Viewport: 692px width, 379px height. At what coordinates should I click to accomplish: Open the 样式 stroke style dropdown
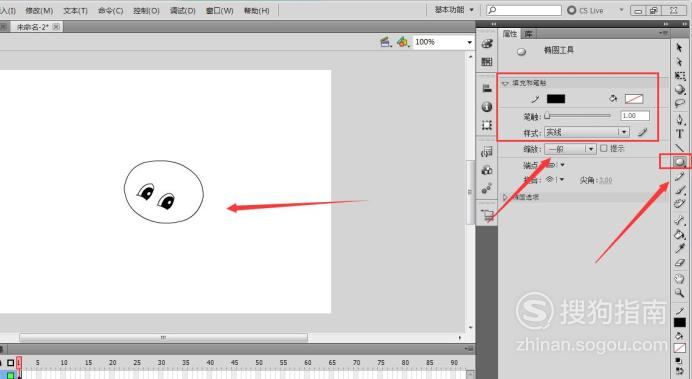click(587, 132)
